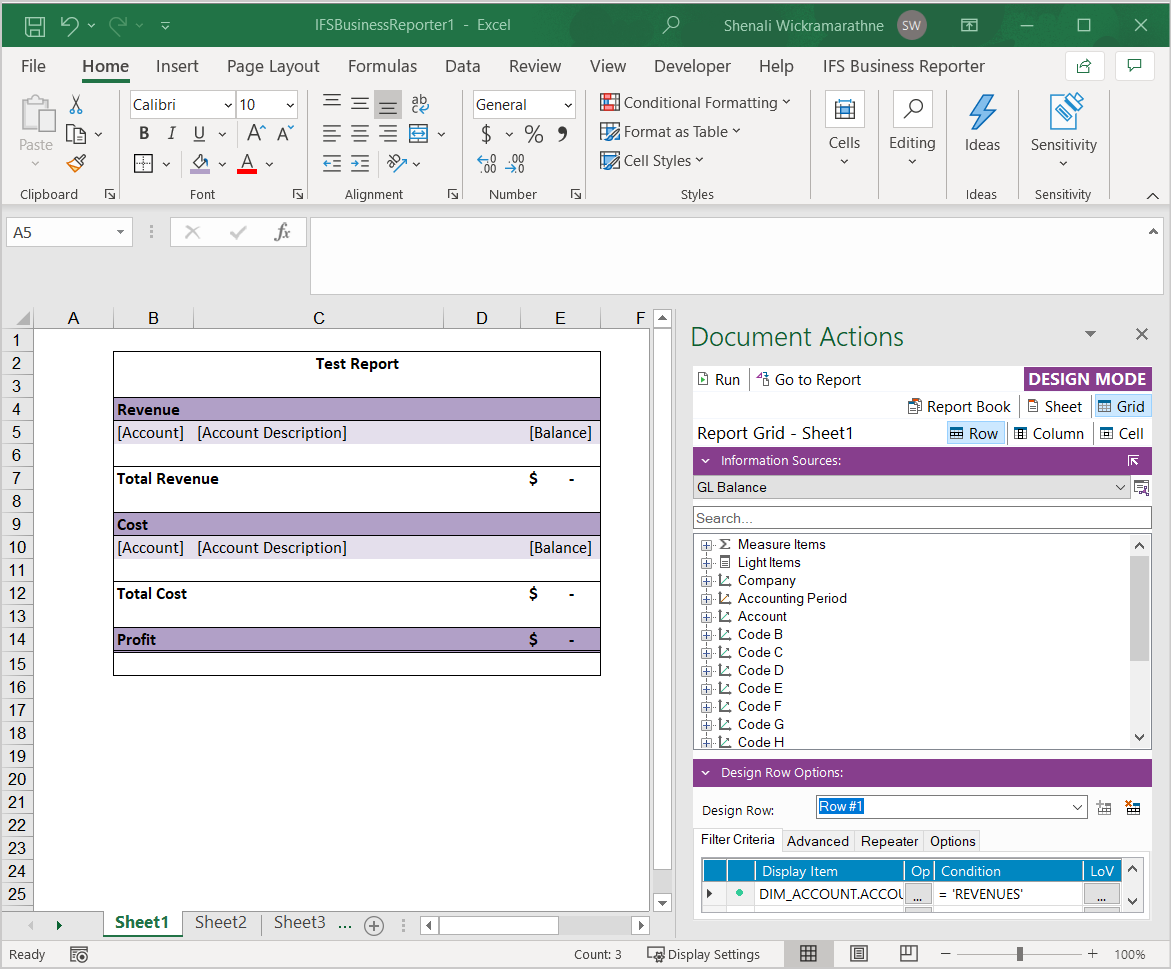This screenshot has width=1171, height=969.
Task: Open the Editing group menu
Action: 912,130
